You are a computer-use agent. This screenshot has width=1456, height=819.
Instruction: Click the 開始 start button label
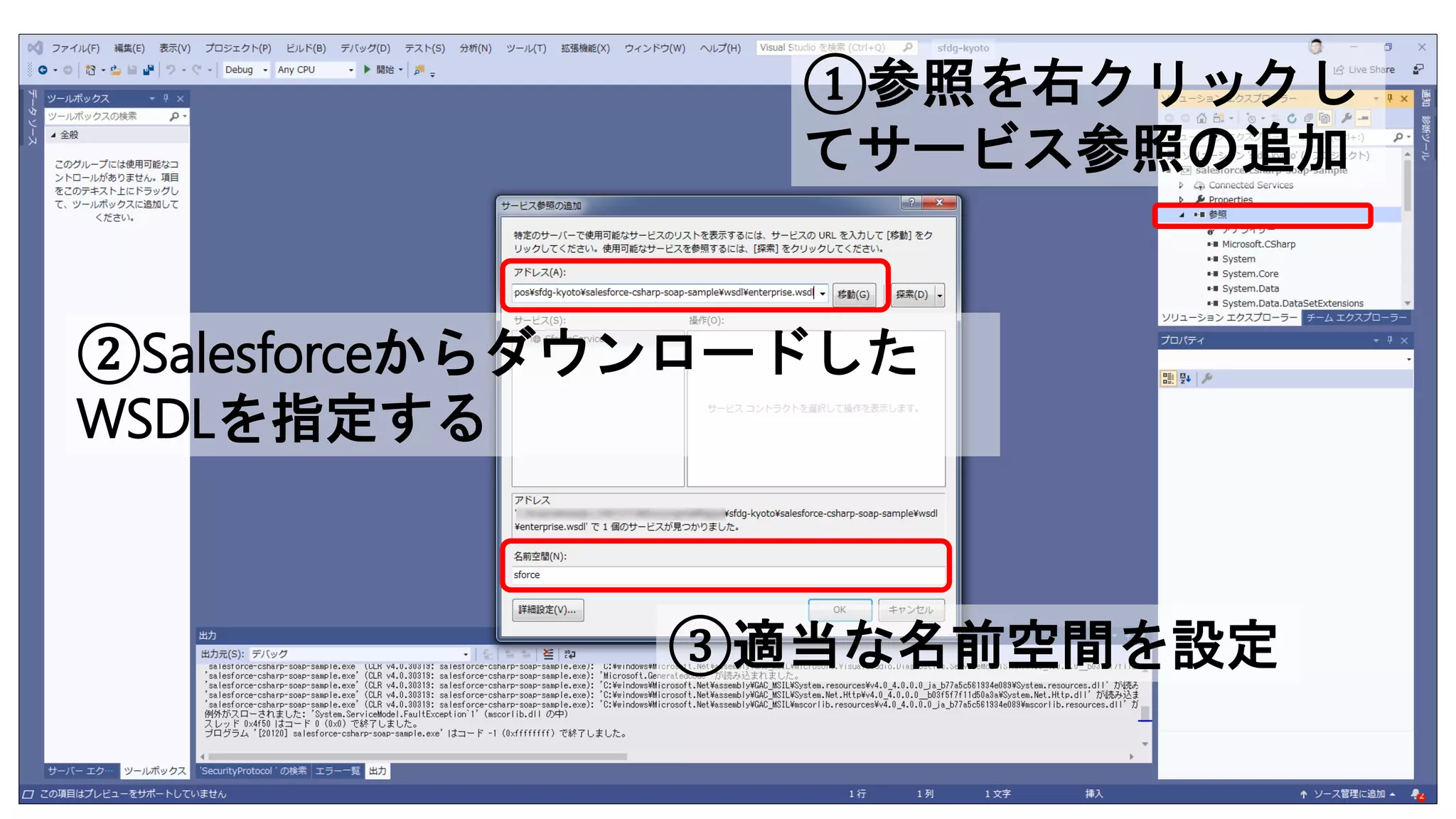pyautogui.click(x=385, y=70)
